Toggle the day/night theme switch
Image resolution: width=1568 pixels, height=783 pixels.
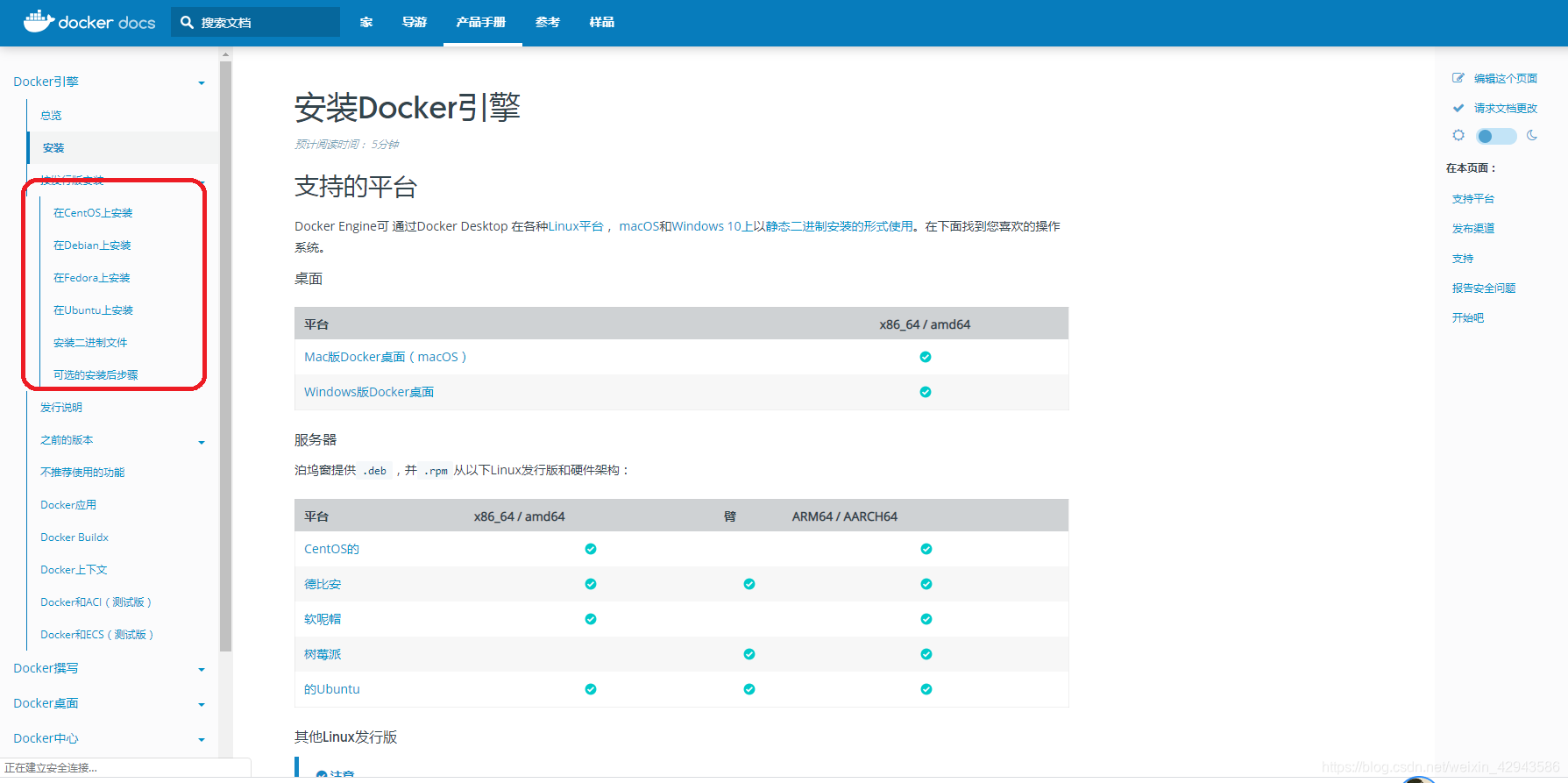(x=1496, y=136)
